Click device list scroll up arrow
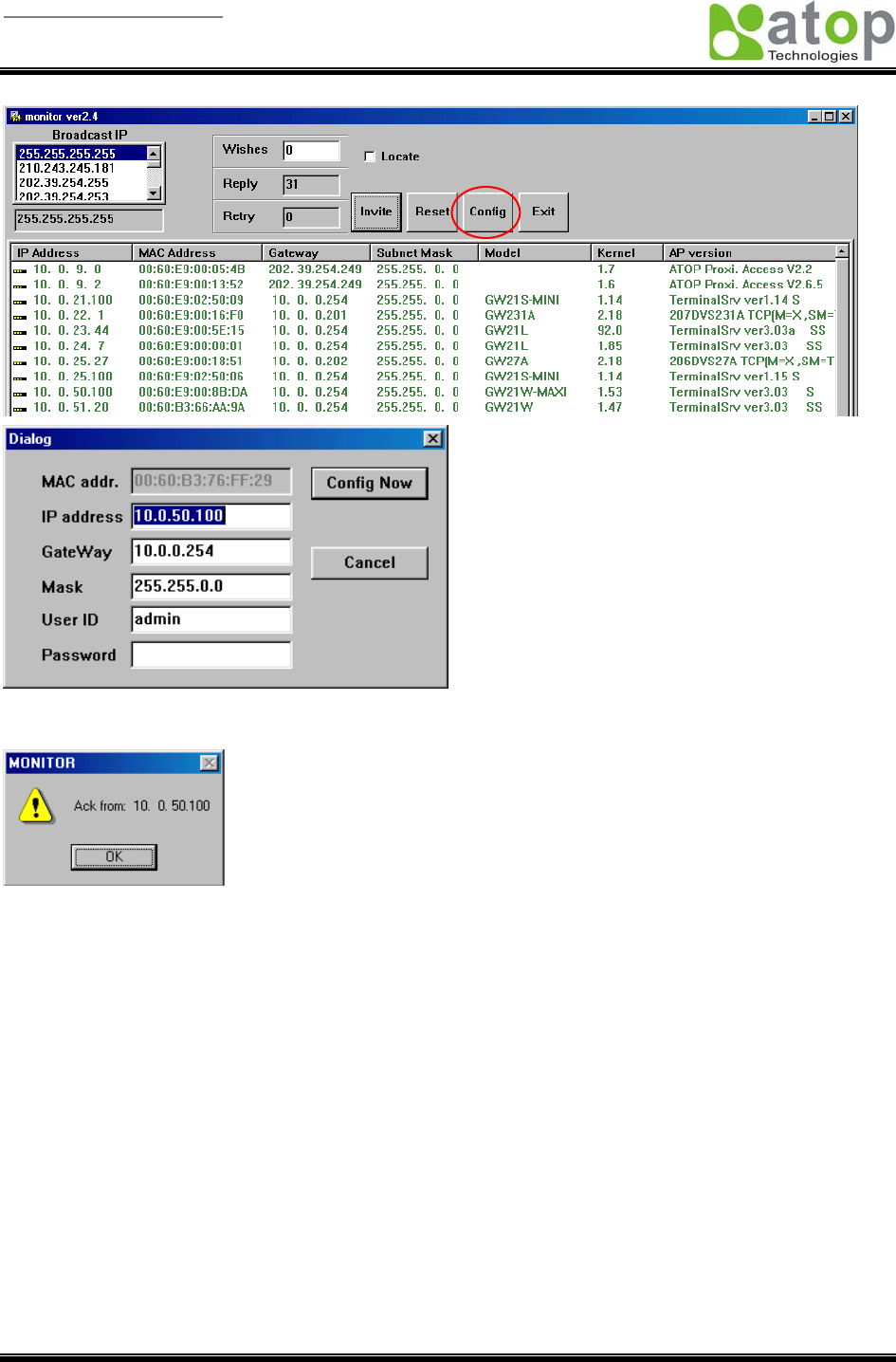Viewport: 896px width, 1362px height. point(842,251)
